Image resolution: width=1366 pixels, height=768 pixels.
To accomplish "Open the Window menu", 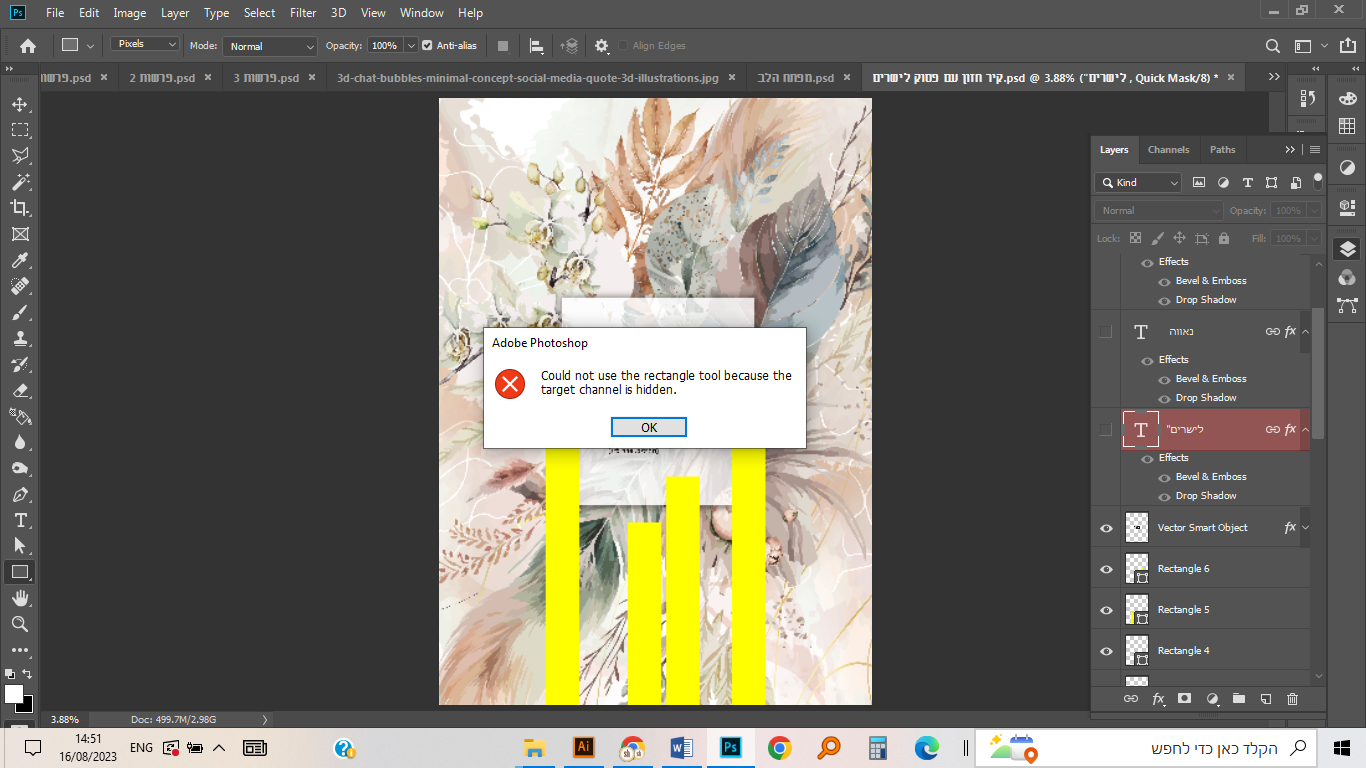I will pos(421,13).
